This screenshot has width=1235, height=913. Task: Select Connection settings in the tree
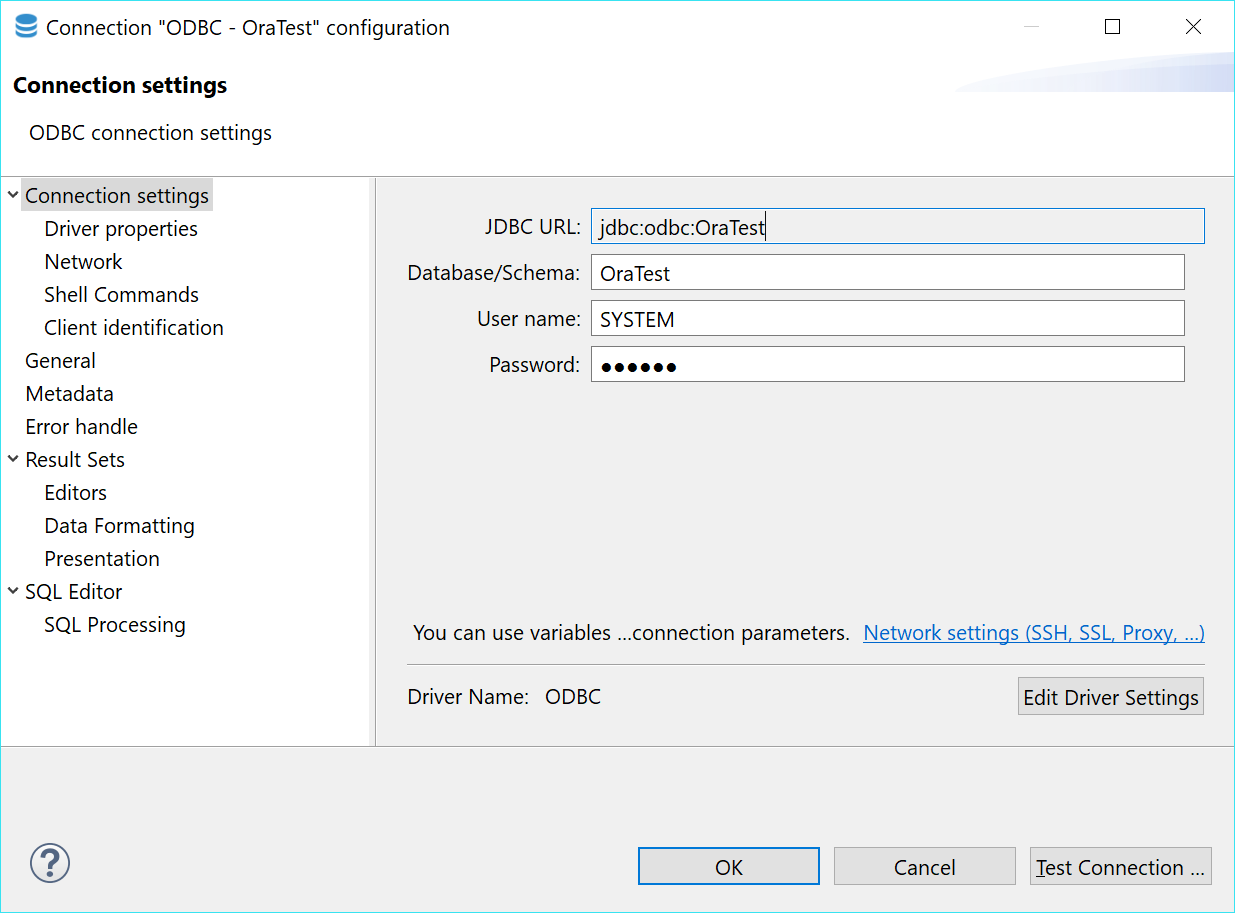(117, 195)
